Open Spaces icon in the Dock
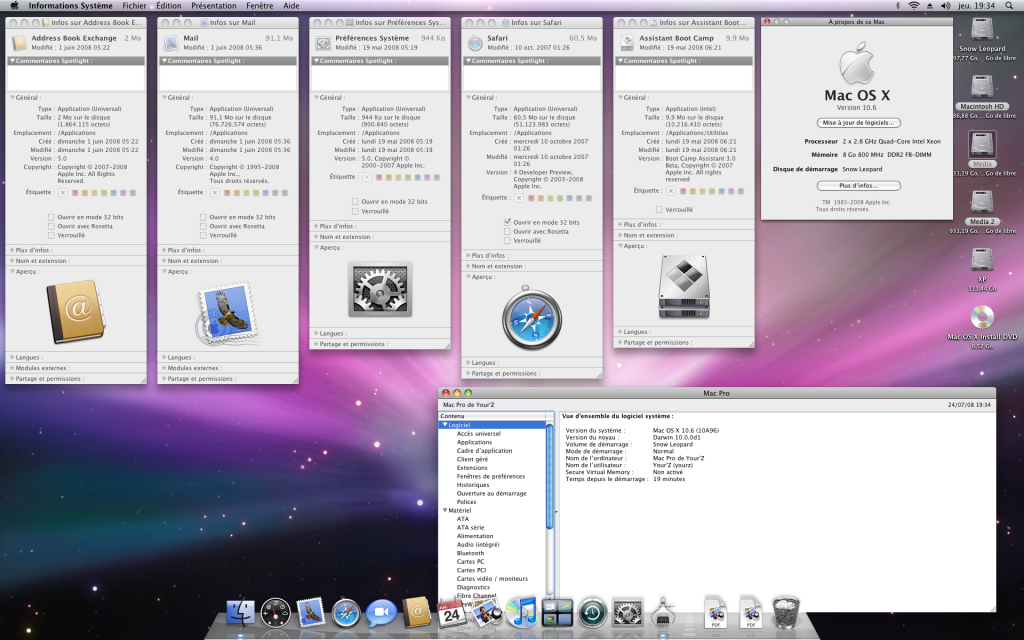The width and height of the screenshot is (1024, 640). tap(557, 613)
